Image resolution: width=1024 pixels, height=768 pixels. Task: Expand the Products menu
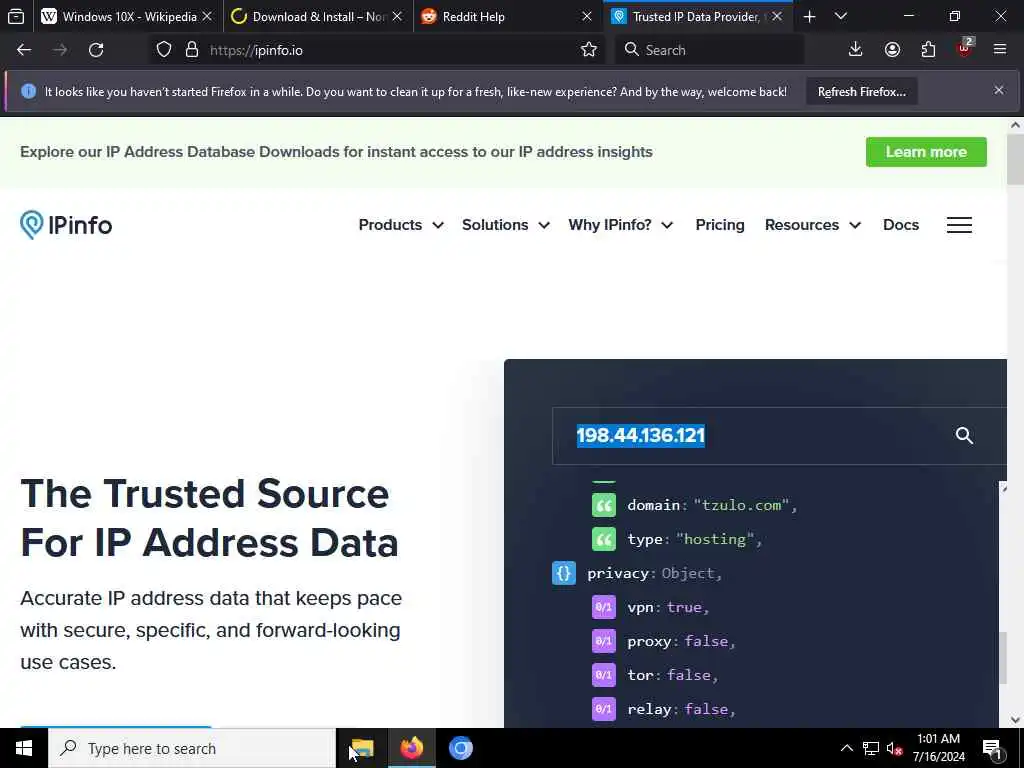click(x=401, y=225)
